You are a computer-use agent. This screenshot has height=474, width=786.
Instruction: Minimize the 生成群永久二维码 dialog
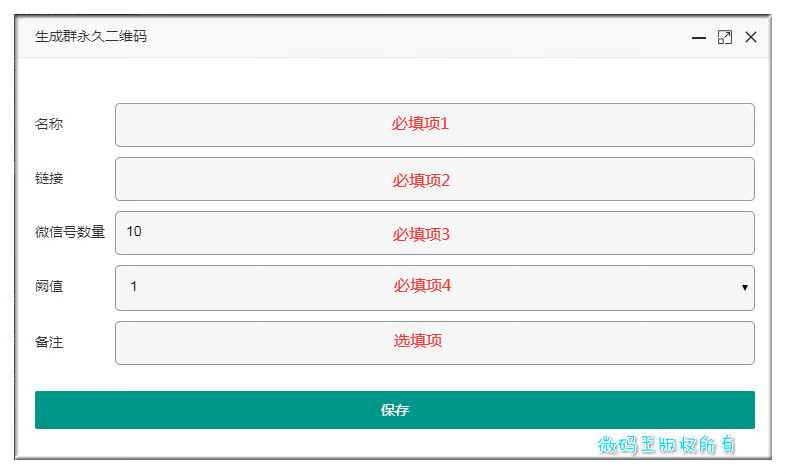(699, 38)
